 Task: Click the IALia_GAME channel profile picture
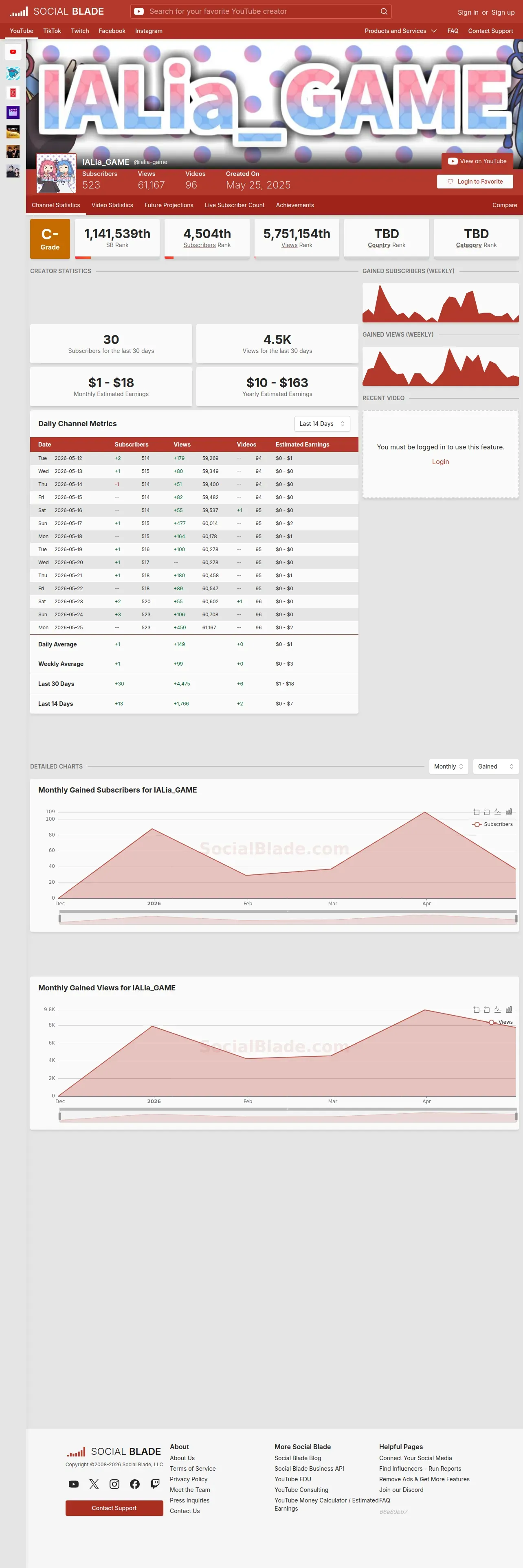coord(56,173)
